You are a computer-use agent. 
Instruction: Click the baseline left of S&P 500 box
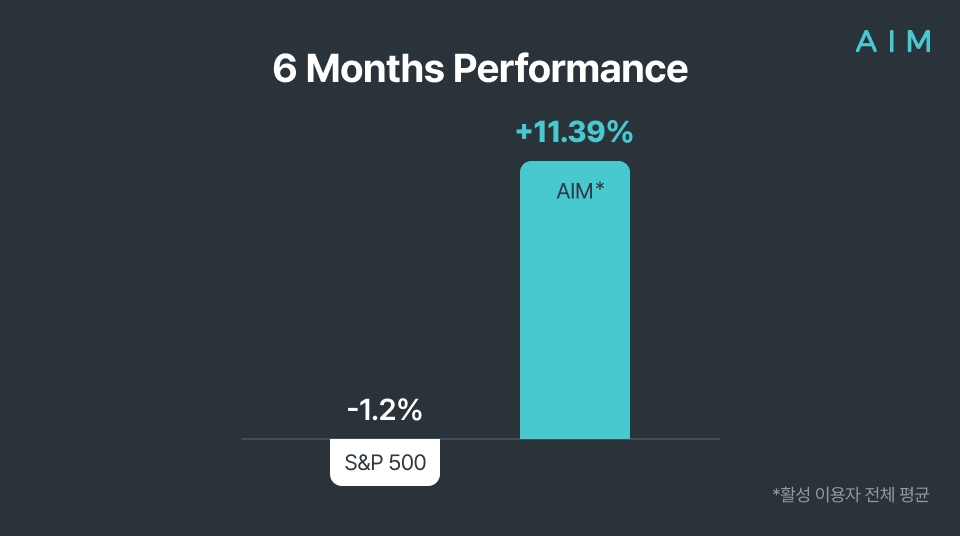(x=285, y=439)
